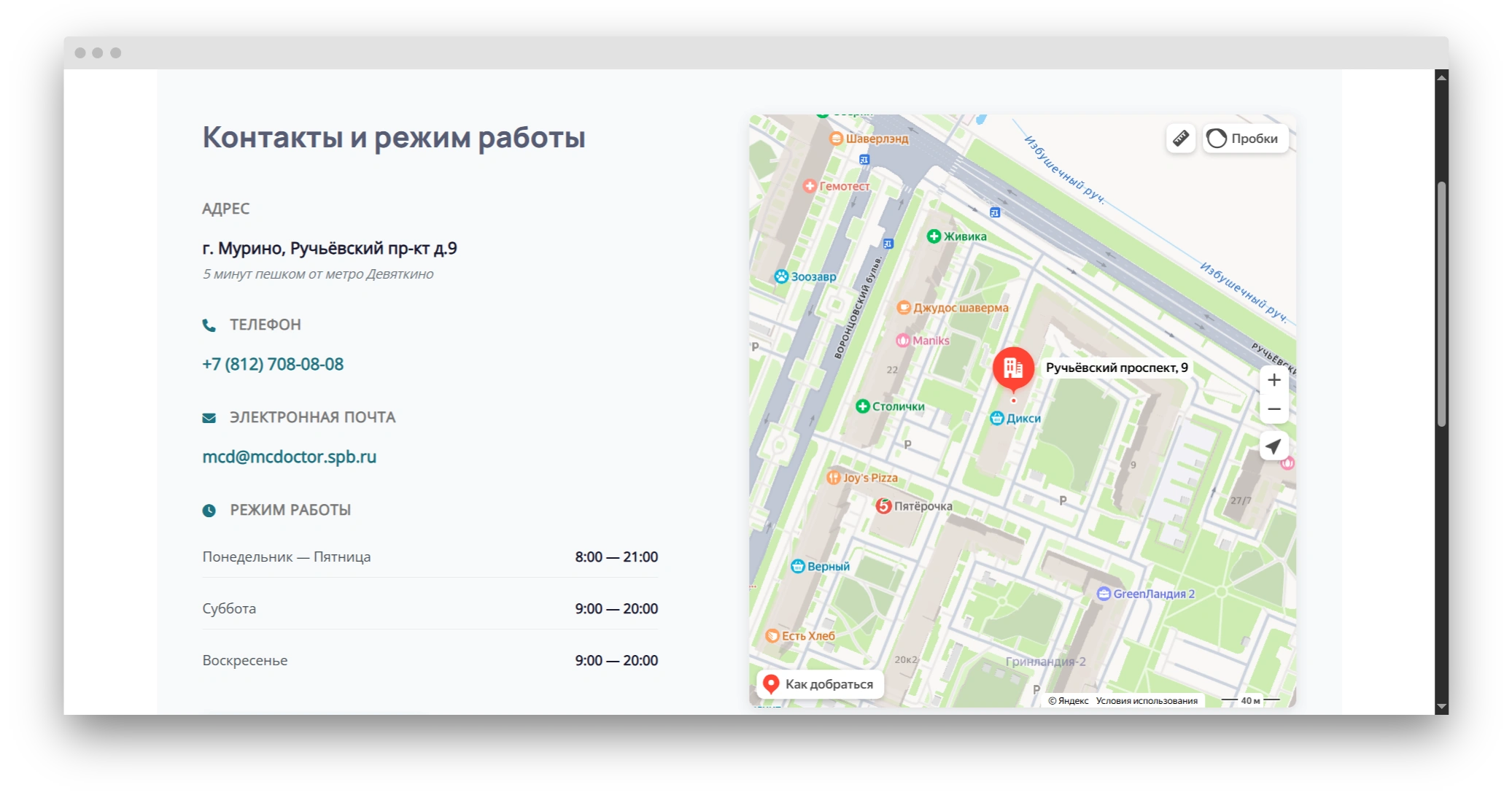Toggle the Пробки traffic layer

tap(1245, 138)
